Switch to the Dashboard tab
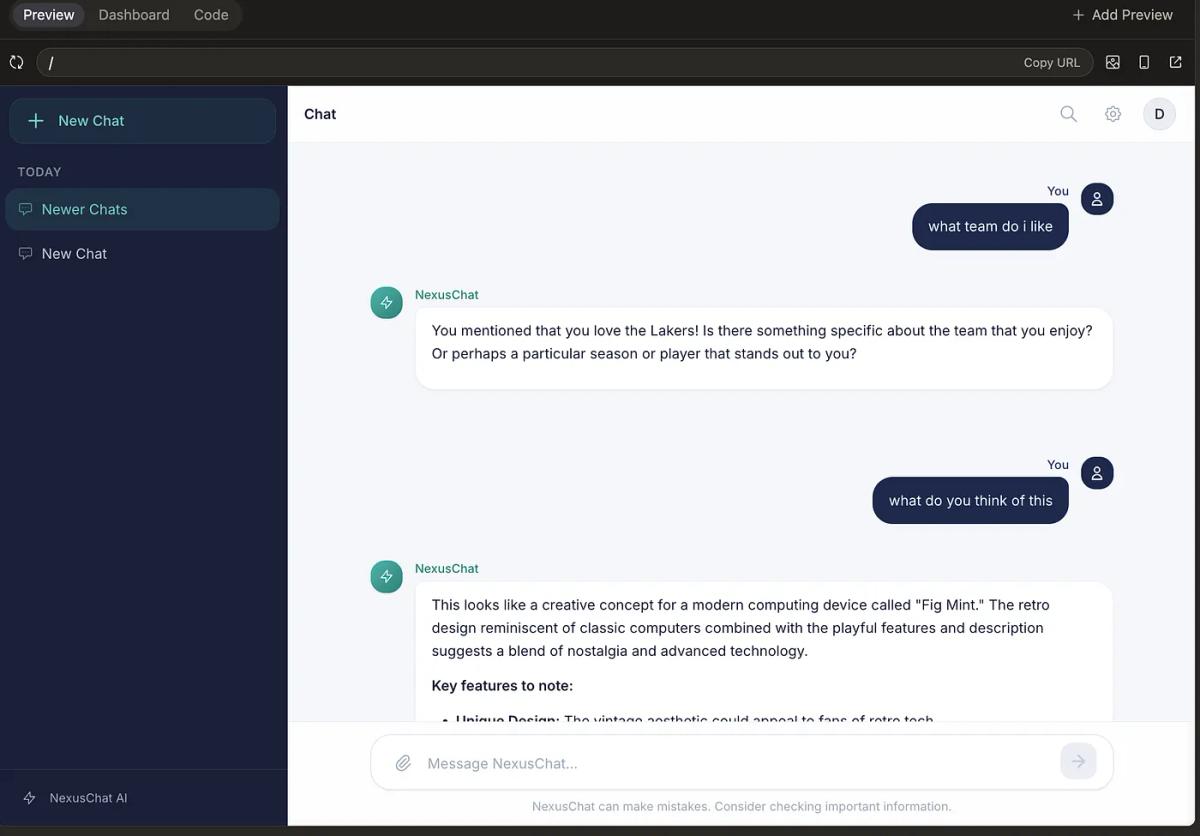 tap(134, 14)
